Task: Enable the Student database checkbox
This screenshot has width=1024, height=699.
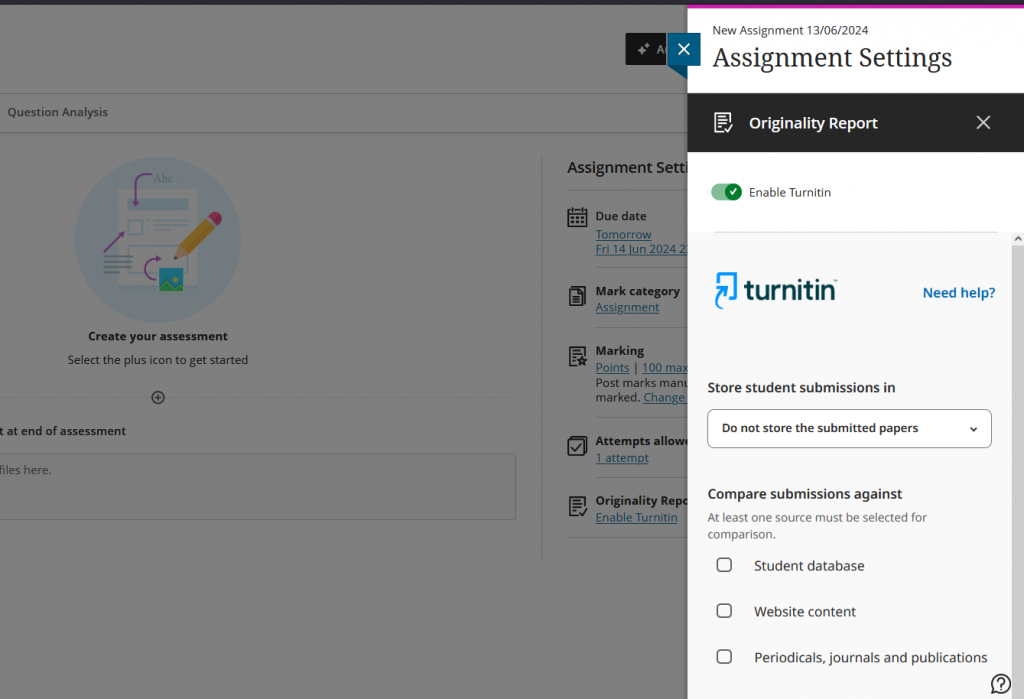Action: point(724,564)
